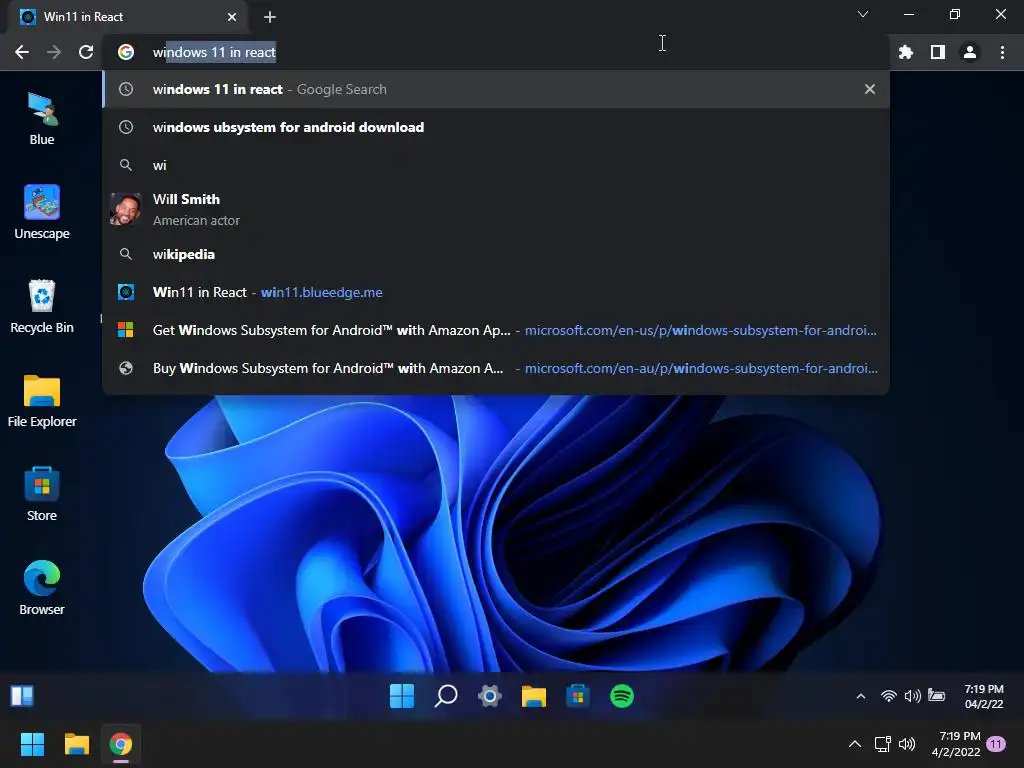Click the Will Smith thumbnail photo

pos(125,210)
